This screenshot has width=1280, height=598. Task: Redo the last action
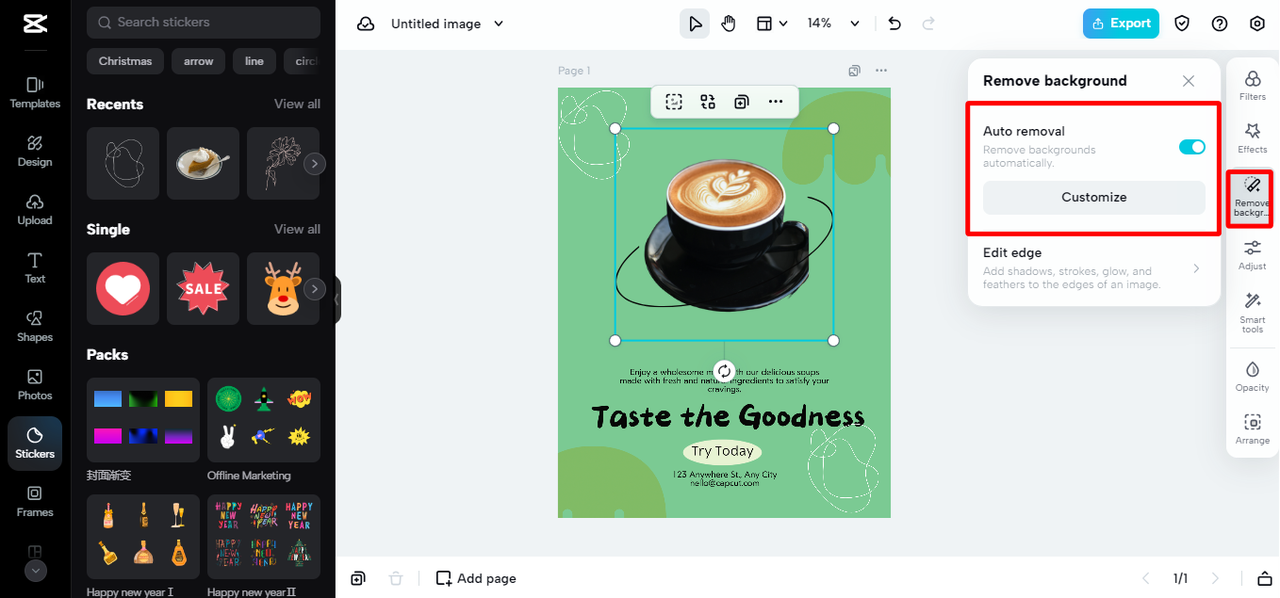[928, 24]
